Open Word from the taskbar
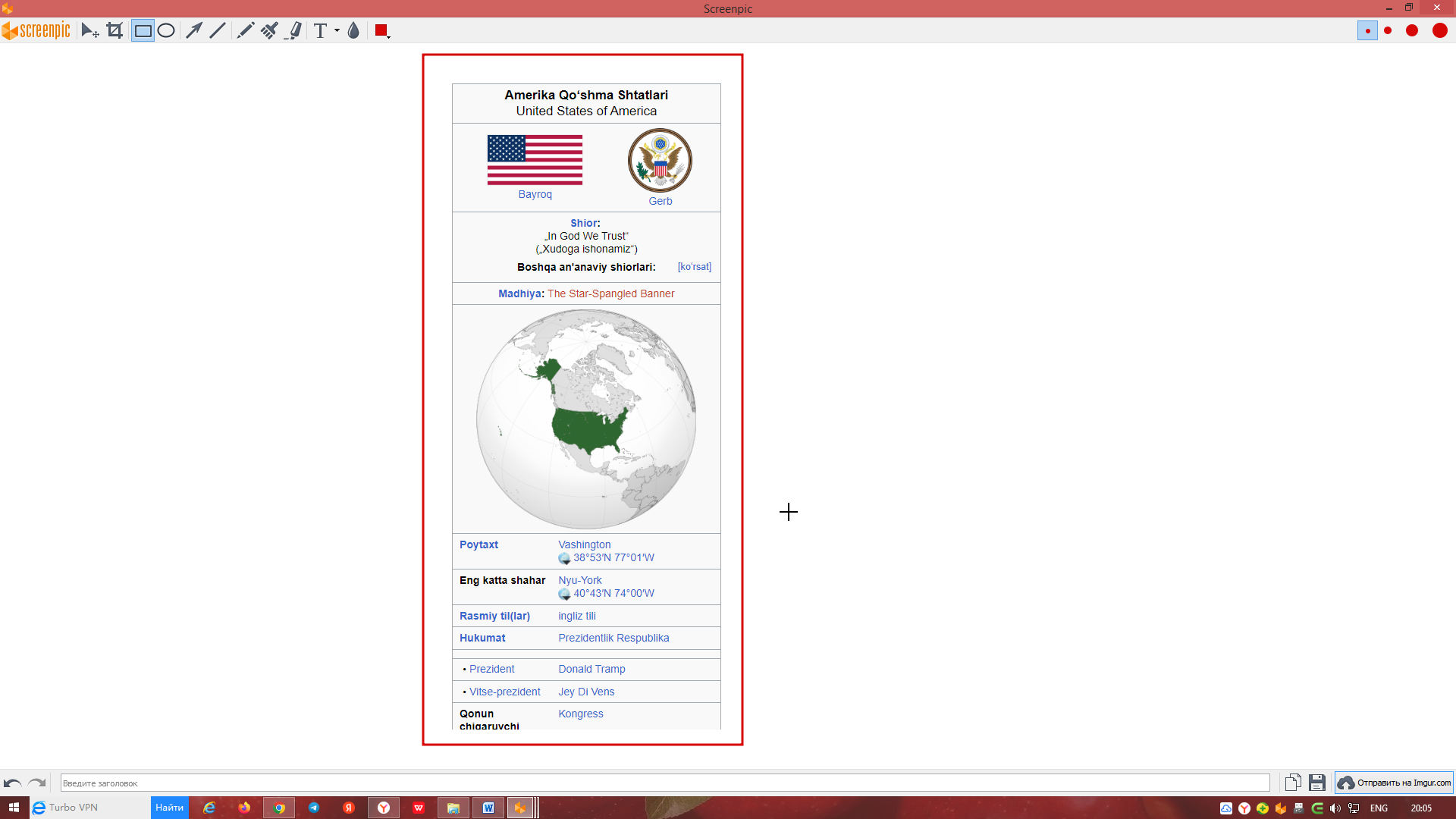 [x=488, y=808]
